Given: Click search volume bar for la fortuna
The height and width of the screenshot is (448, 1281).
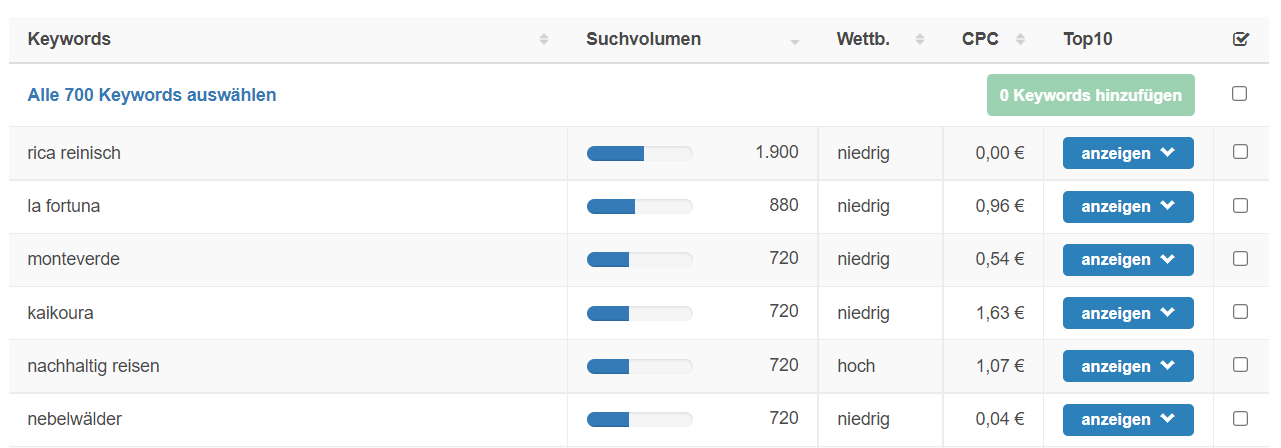Looking at the screenshot, I should click(639, 206).
